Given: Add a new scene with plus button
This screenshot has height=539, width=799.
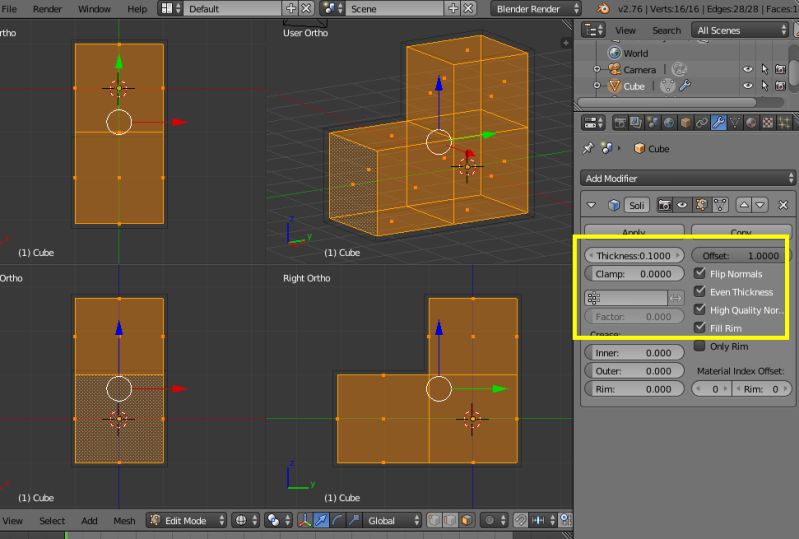Looking at the screenshot, I should point(453,9).
